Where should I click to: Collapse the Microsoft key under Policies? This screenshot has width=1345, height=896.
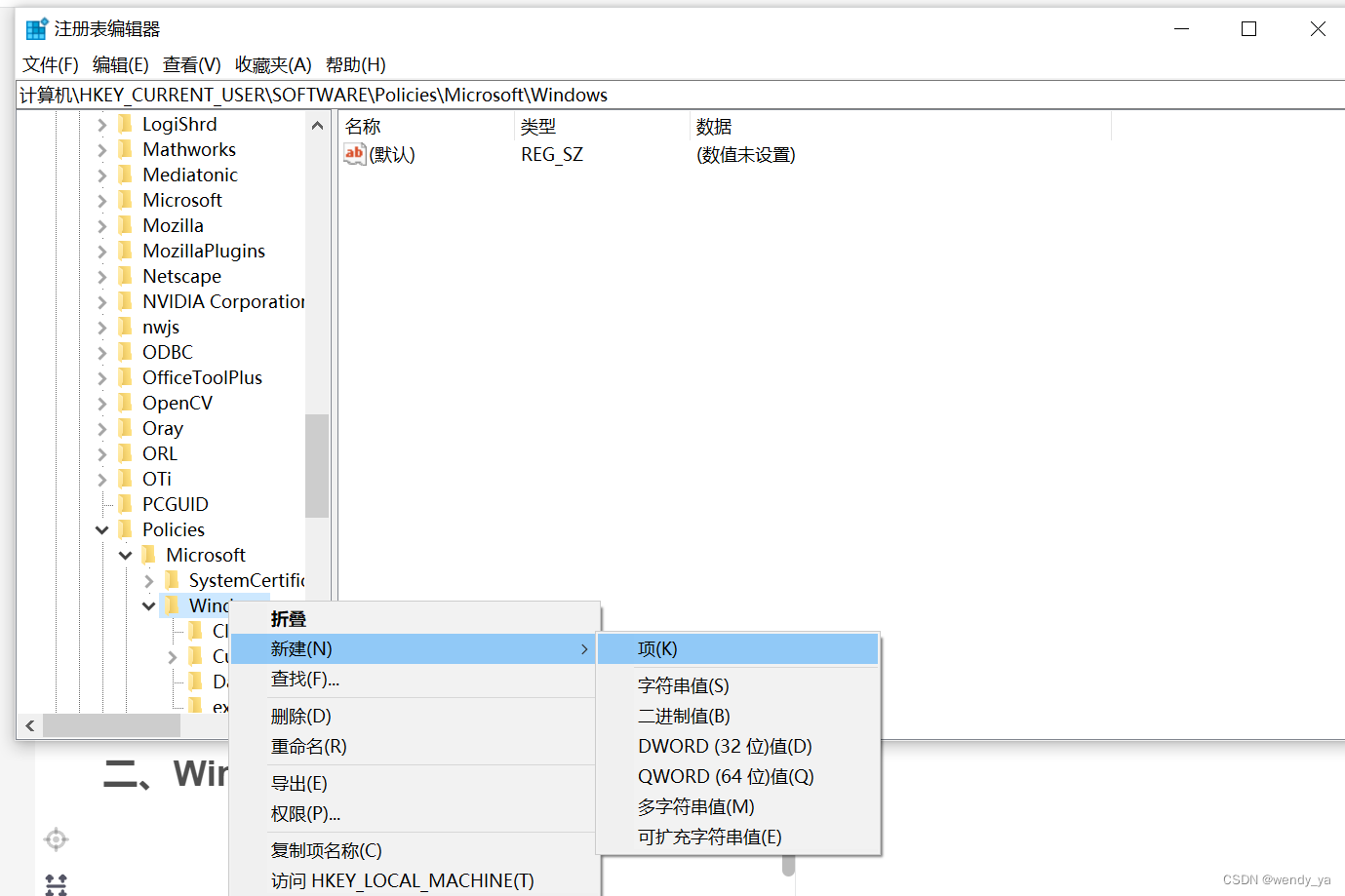126,556
